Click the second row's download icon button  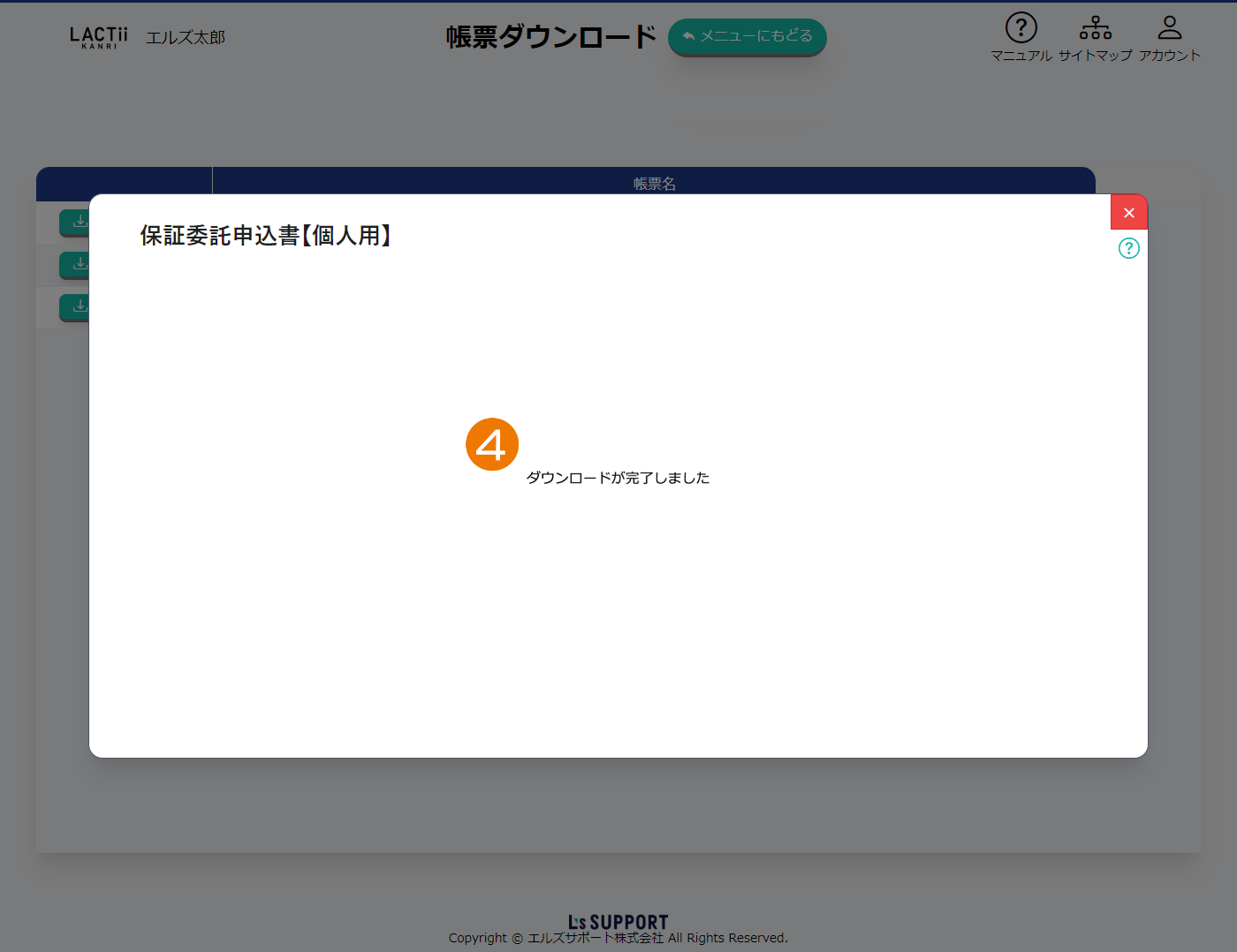75,264
